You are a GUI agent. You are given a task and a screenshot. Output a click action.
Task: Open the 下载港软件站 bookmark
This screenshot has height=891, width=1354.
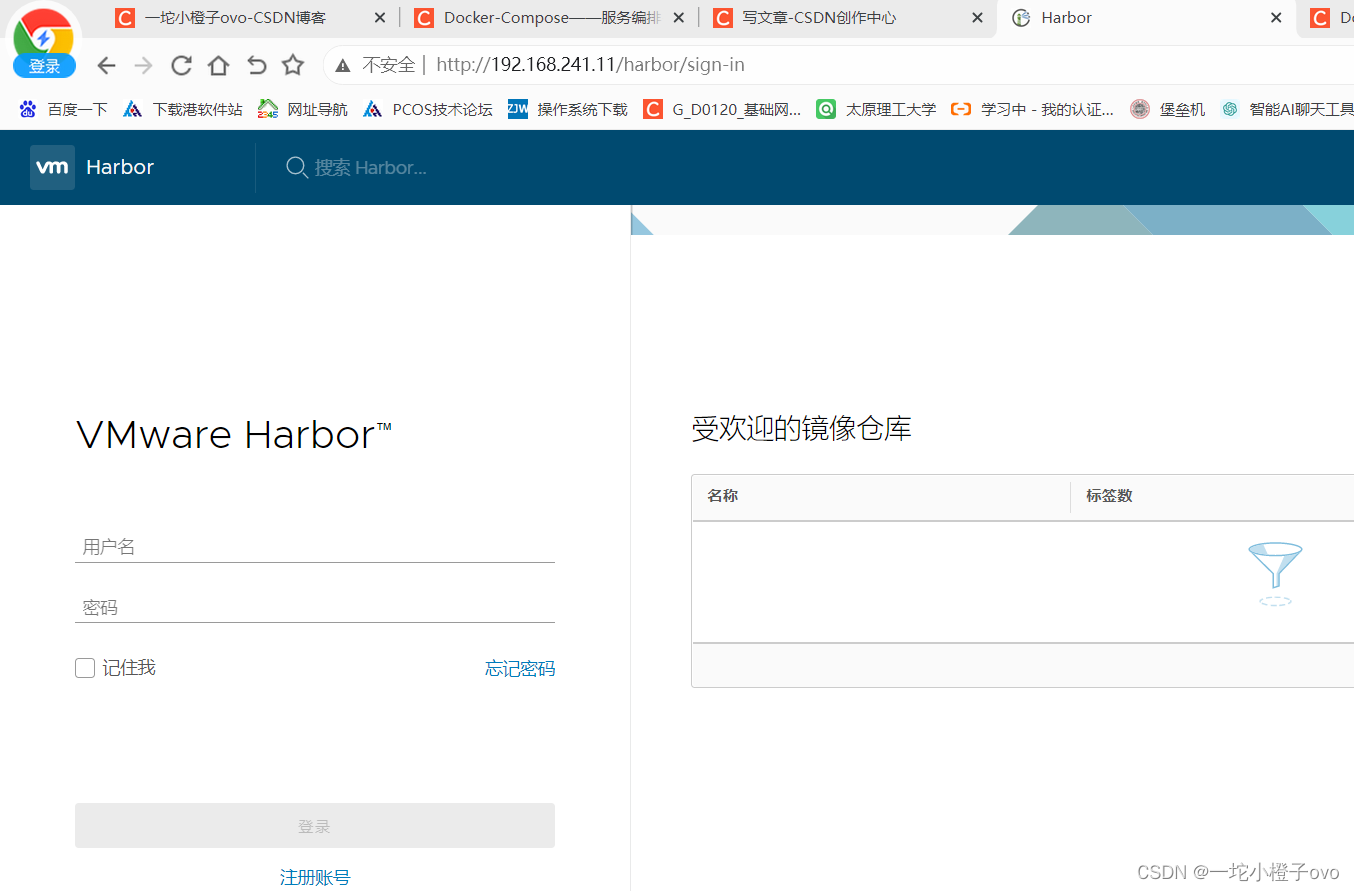[x=183, y=109]
